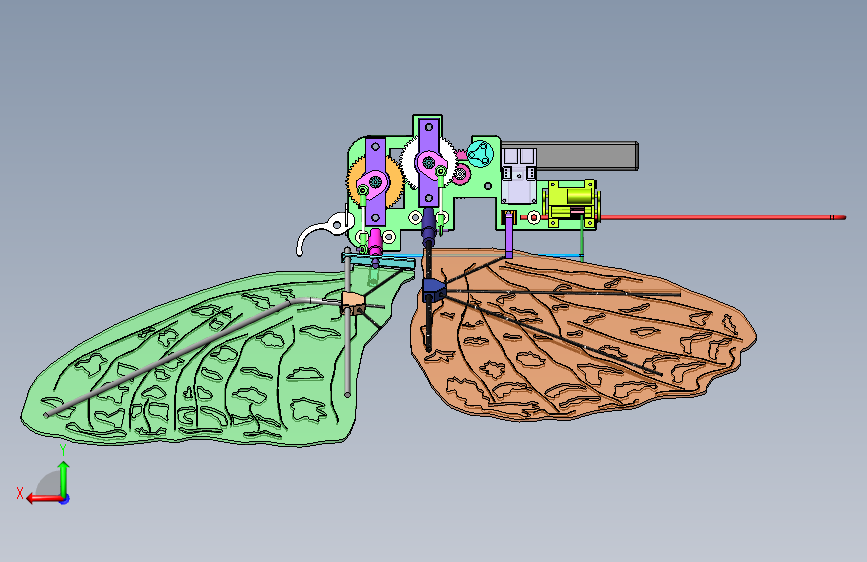
Task: Pick the long red rod on the right
Action: pyautogui.click(x=719, y=217)
